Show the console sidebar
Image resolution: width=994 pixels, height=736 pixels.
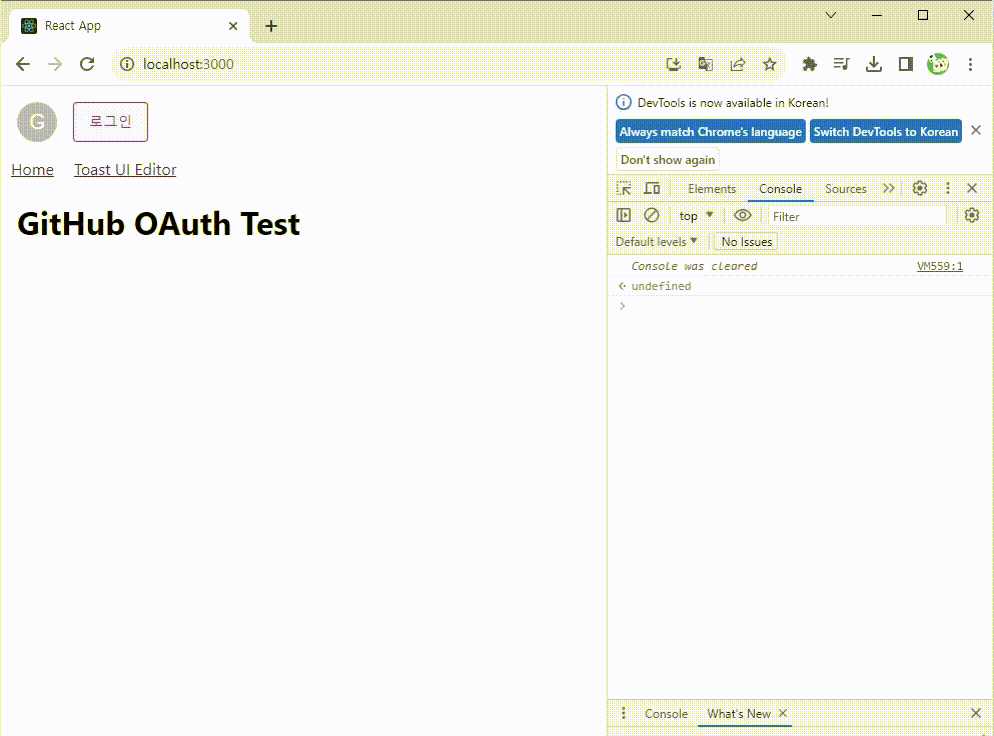624,216
